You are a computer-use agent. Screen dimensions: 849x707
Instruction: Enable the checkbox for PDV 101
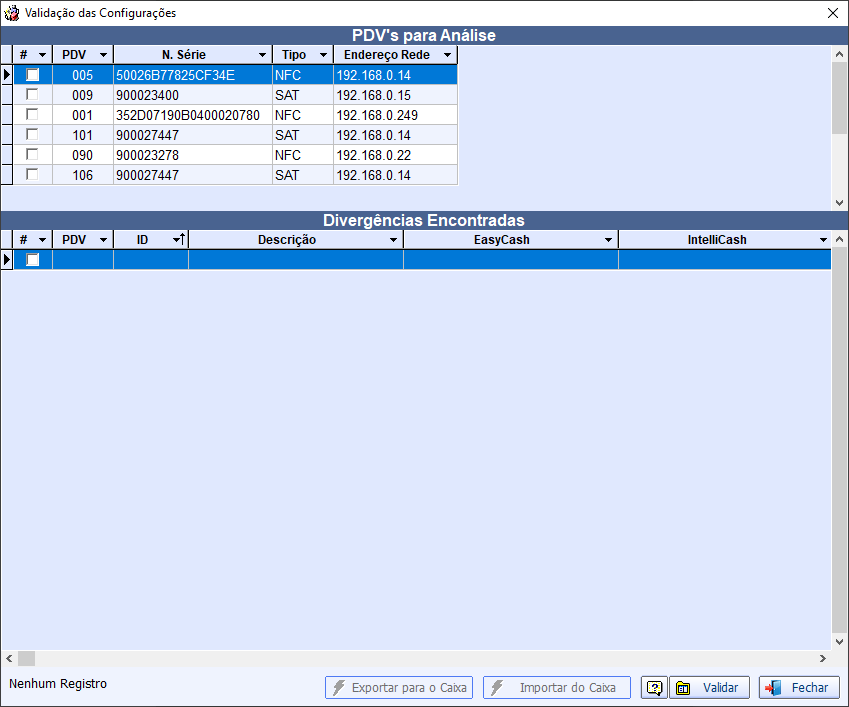point(33,135)
